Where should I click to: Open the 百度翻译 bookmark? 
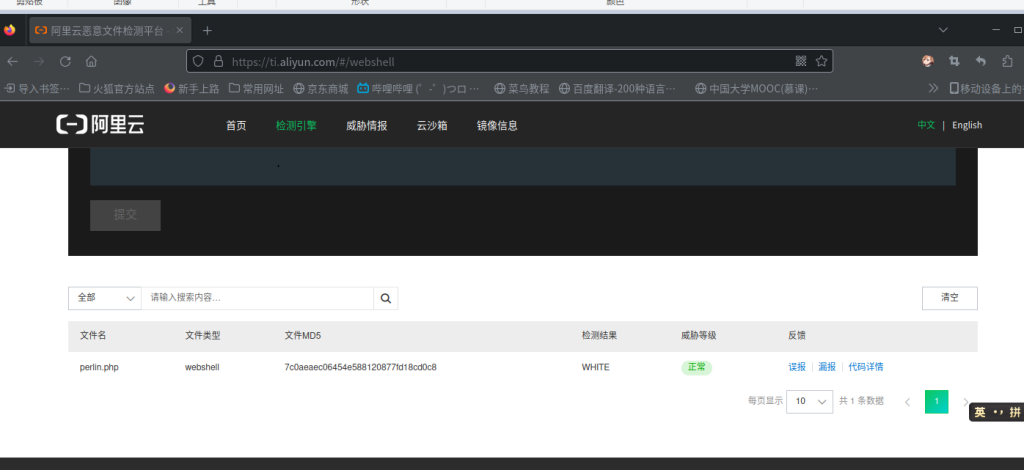click(x=618, y=88)
